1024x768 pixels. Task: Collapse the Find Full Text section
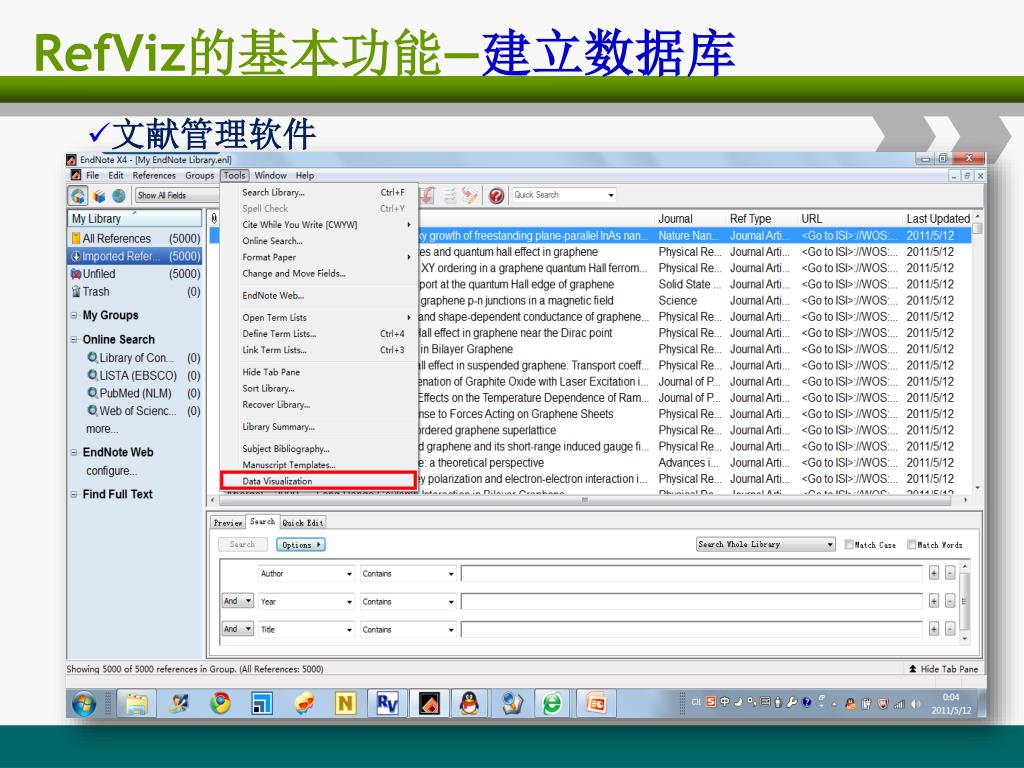[74, 494]
